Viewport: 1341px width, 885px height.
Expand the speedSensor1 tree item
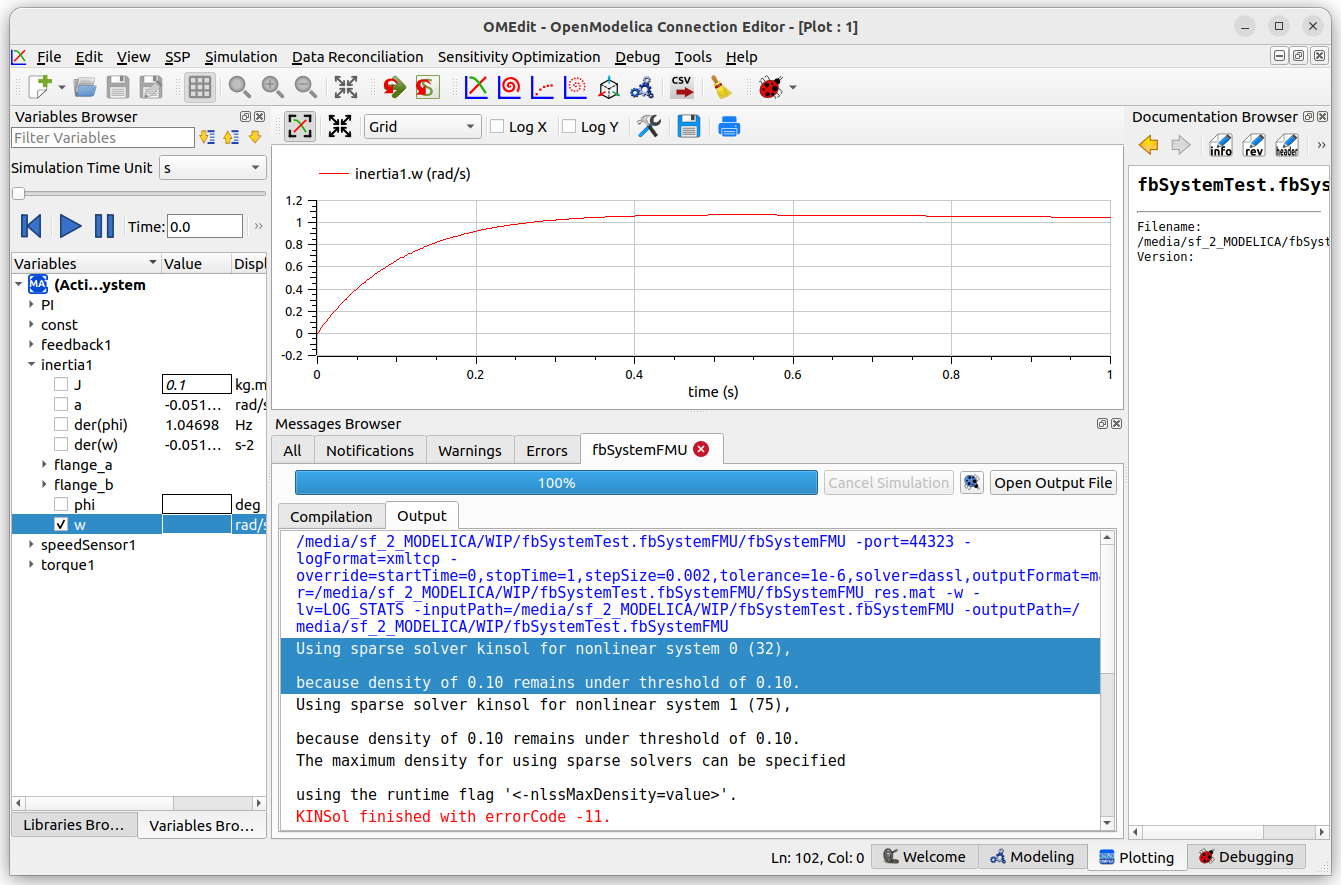[30, 543]
